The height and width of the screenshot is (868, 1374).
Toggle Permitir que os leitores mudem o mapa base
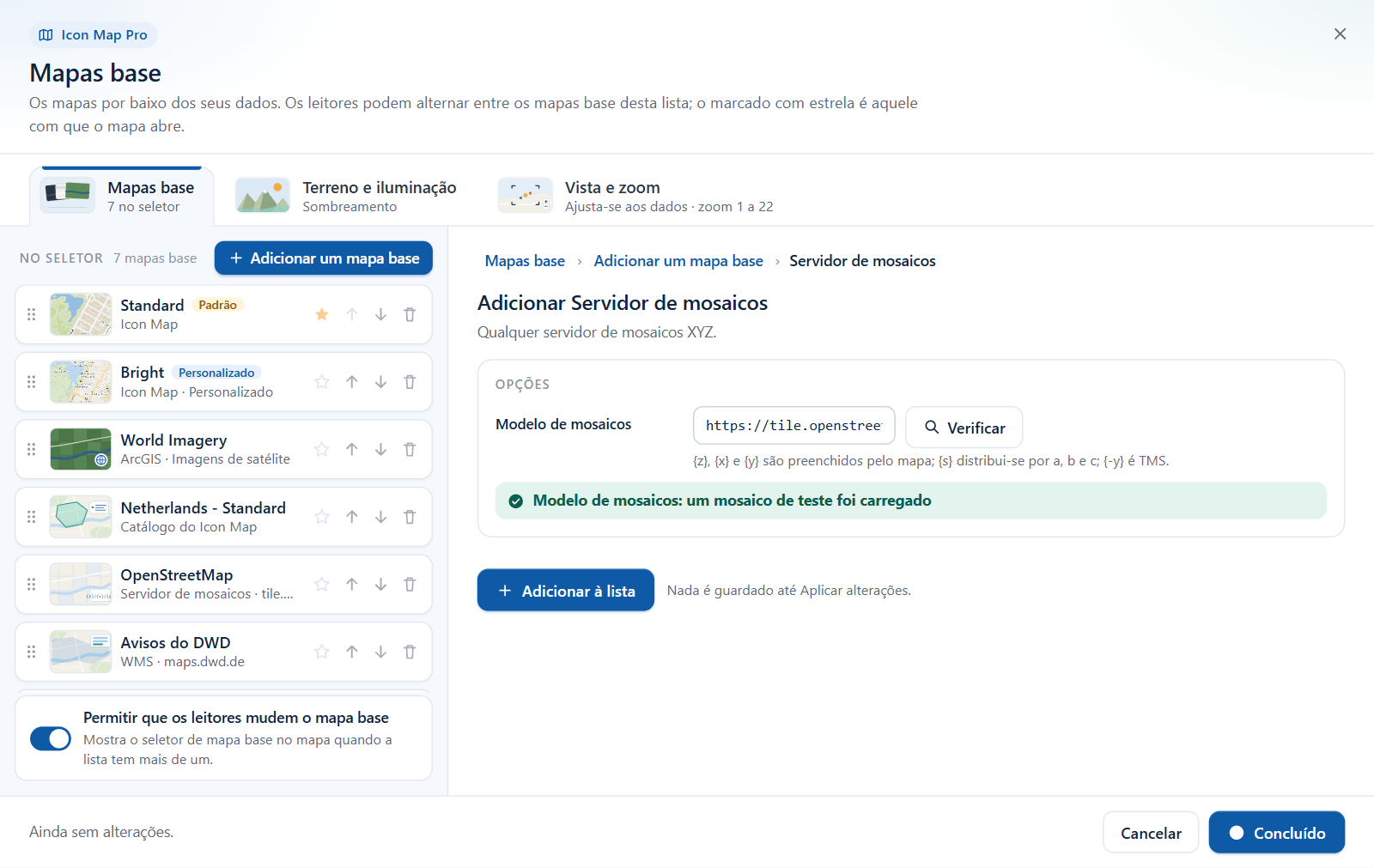[51, 738]
